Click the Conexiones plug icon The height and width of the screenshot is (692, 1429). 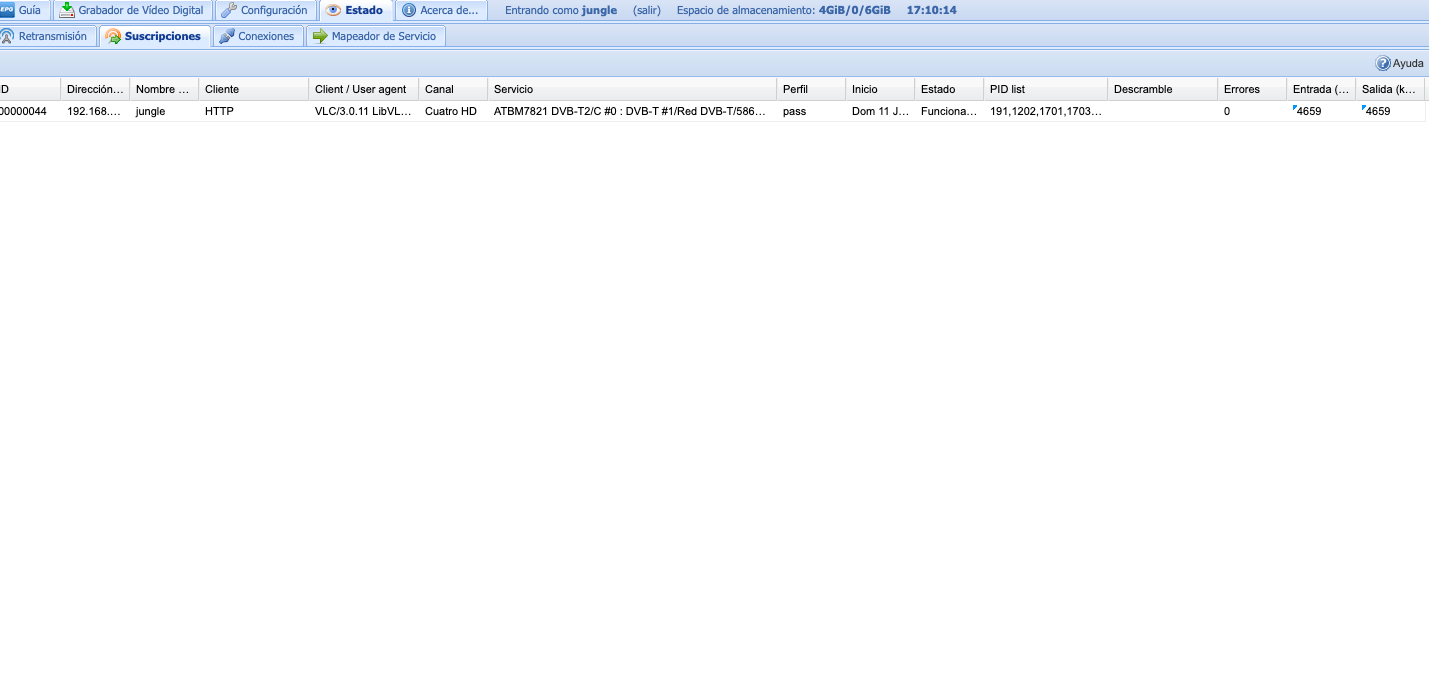click(x=227, y=36)
